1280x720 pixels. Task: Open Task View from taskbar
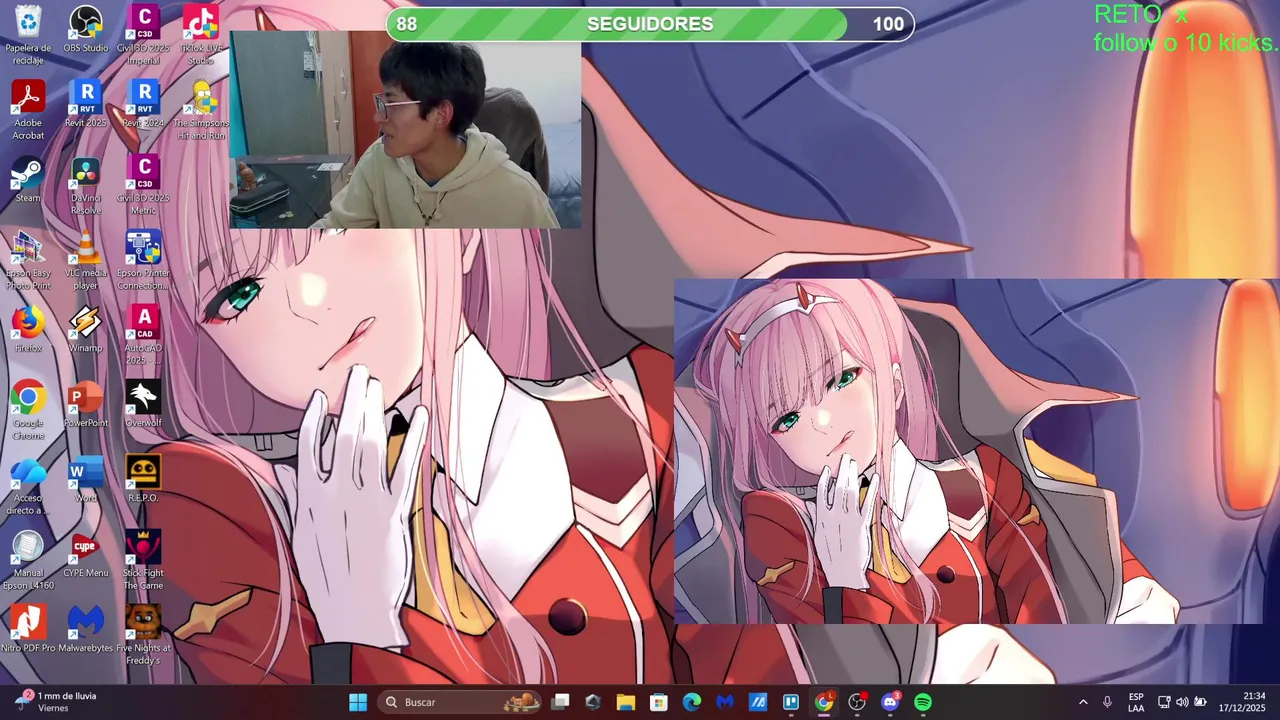560,702
